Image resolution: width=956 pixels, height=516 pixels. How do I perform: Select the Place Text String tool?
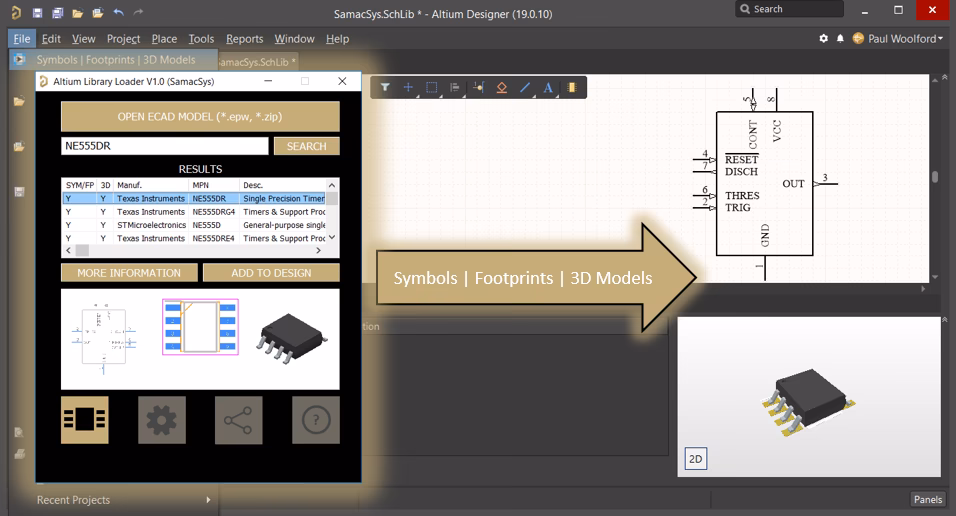click(x=548, y=88)
